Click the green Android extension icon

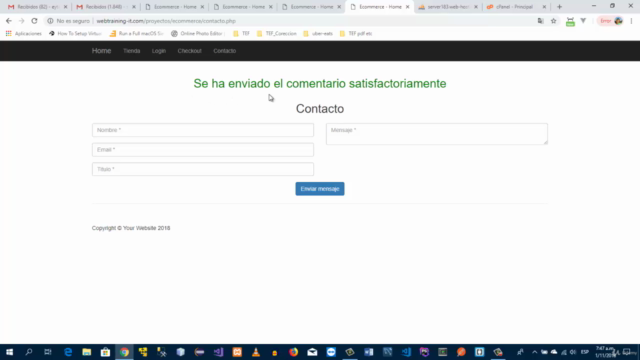coord(570,21)
